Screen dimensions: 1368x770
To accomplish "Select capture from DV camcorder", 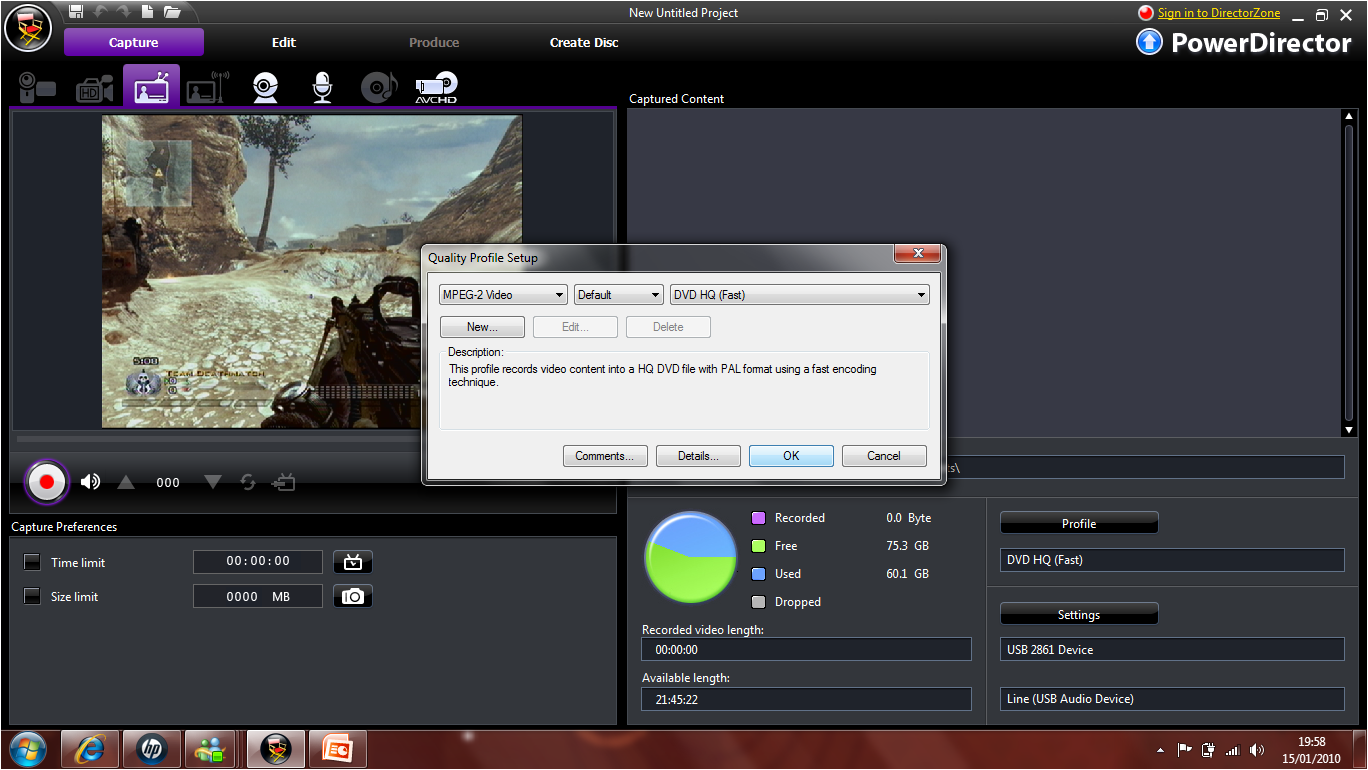I will point(38,88).
